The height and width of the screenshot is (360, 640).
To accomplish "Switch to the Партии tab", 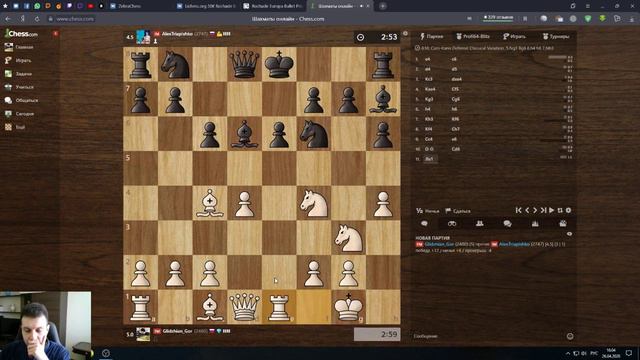I will point(432,36).
